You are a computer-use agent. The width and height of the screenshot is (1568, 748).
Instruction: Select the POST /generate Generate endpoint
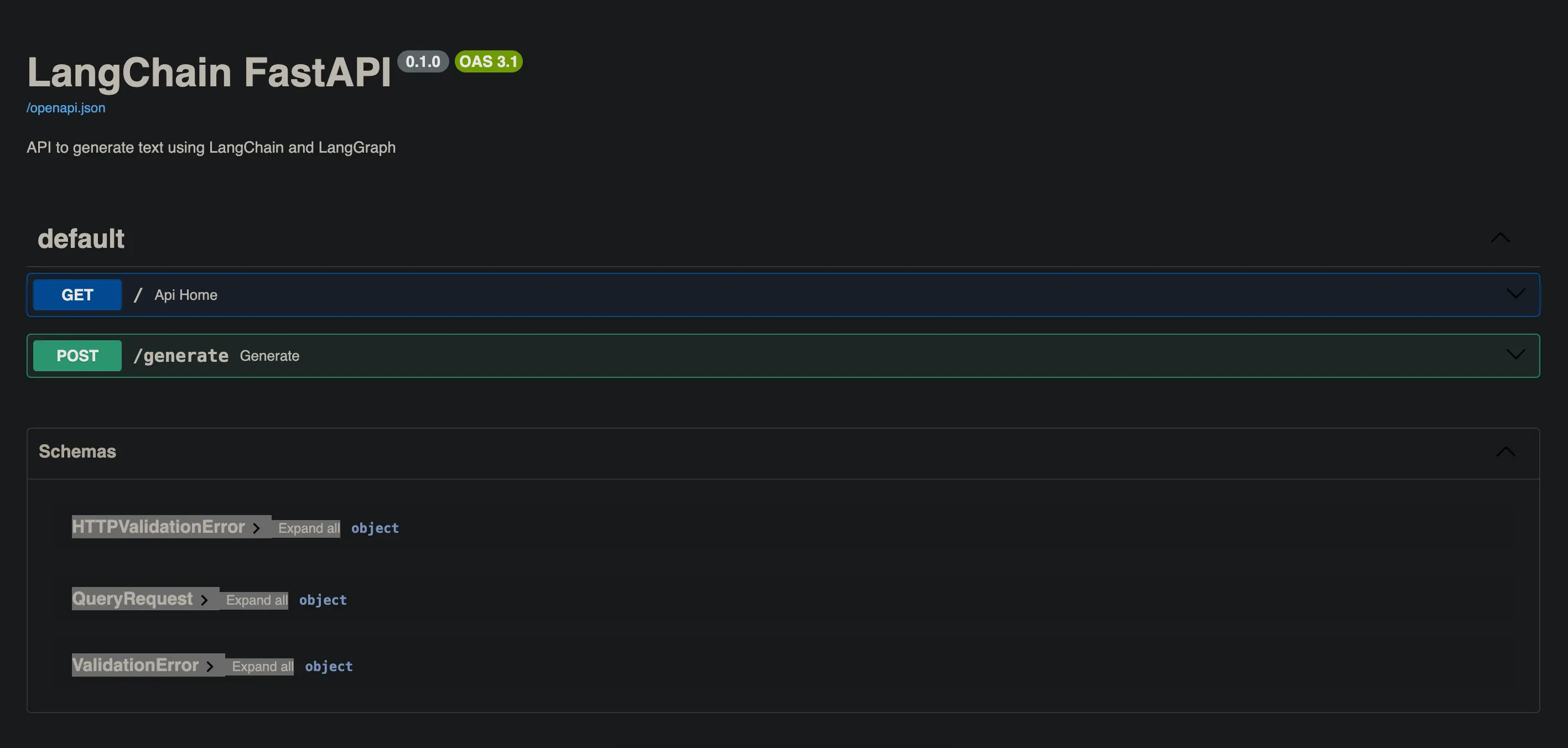(x=783, y=355)
